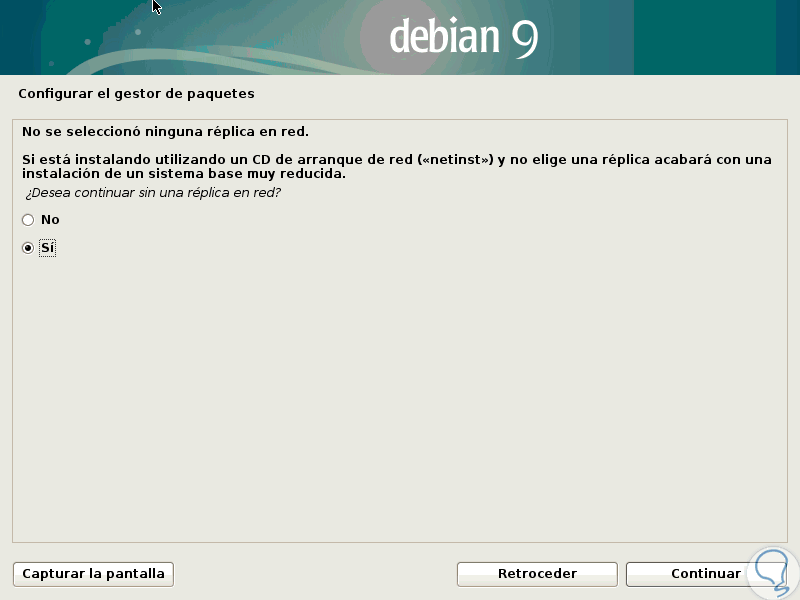Select the "No" radio button
Image resolution: width=800 pixels, height=600 pixels.
pos(28,220)
